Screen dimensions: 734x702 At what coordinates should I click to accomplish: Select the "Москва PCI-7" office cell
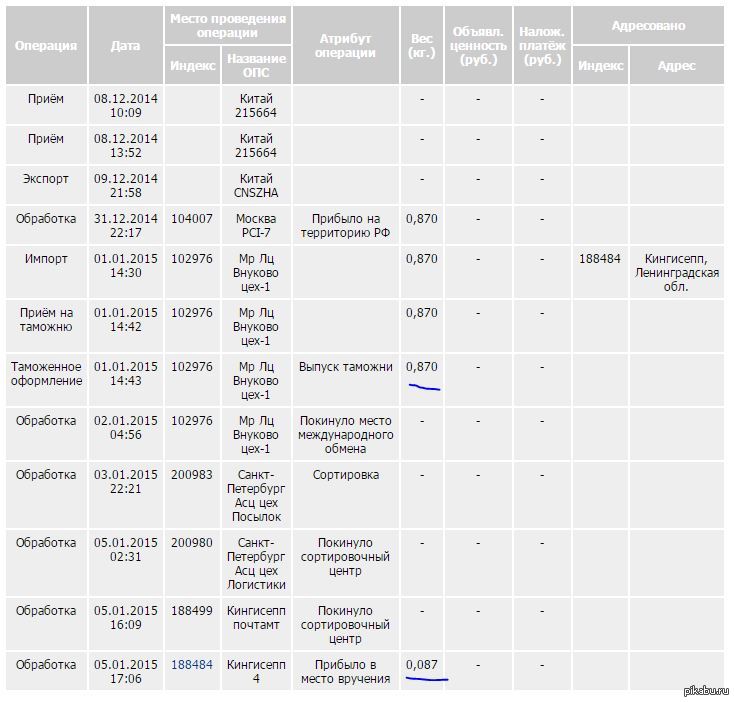pos(256,225)
